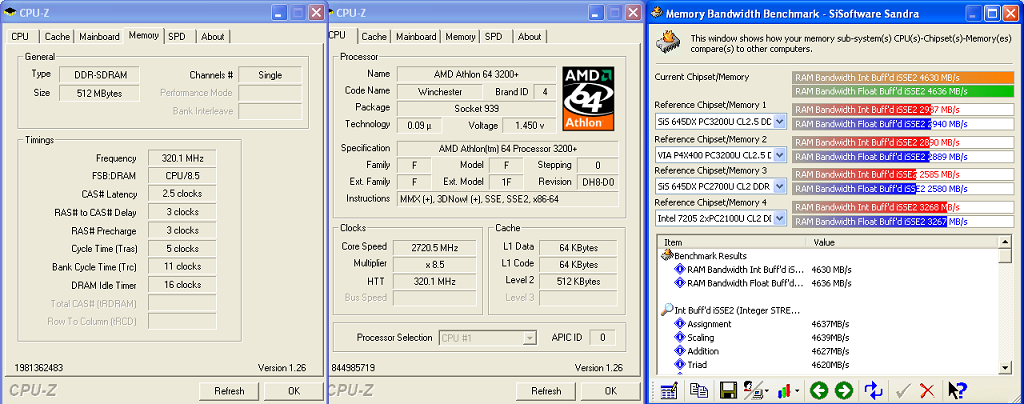Click the CAS# Latency 2.5 clocks value
This screenshot has height=404, width=1024.
181,194
